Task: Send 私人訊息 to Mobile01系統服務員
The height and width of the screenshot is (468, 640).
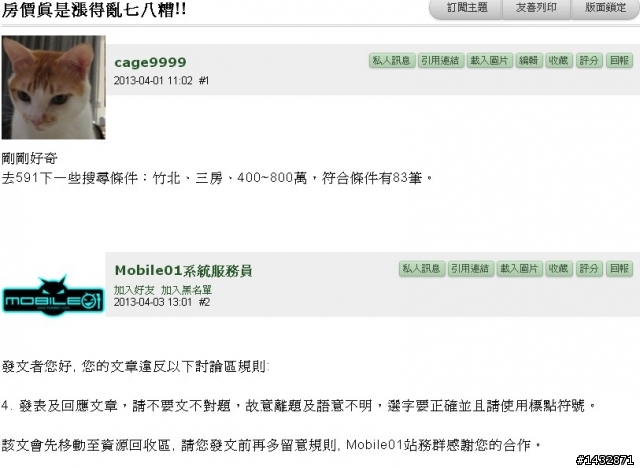Action: (x=422, y=268)
